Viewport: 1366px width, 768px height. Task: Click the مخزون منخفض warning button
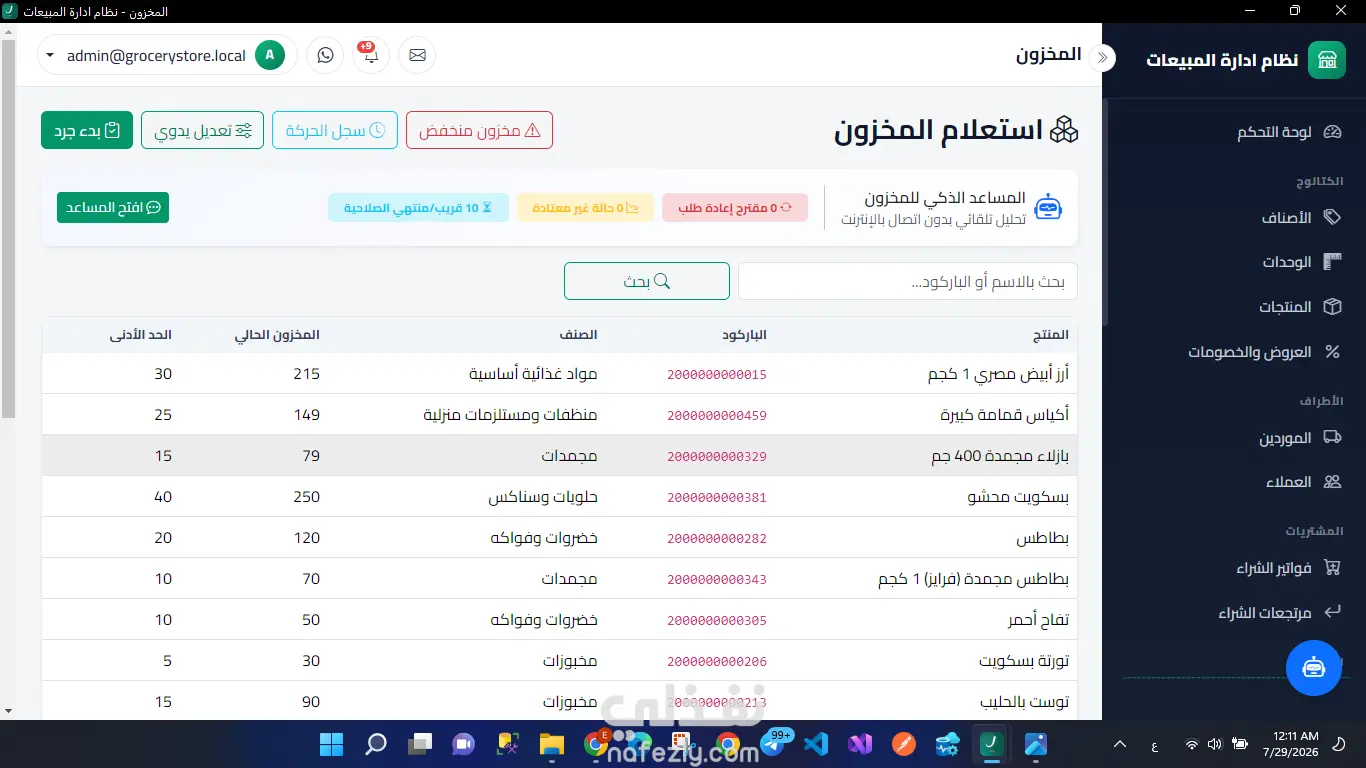[479, 130]
